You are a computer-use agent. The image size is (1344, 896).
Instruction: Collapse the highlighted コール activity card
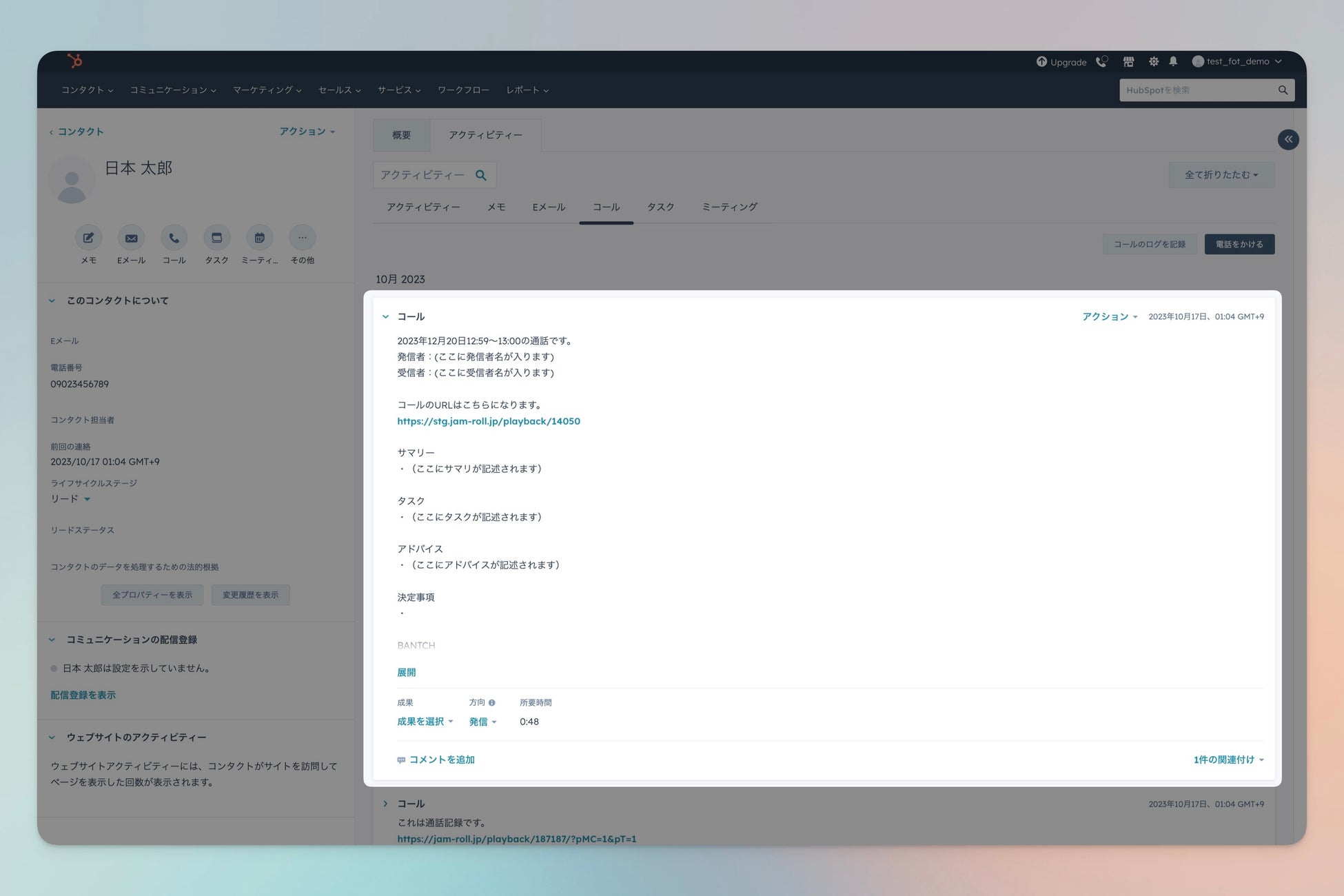(385, 317)
